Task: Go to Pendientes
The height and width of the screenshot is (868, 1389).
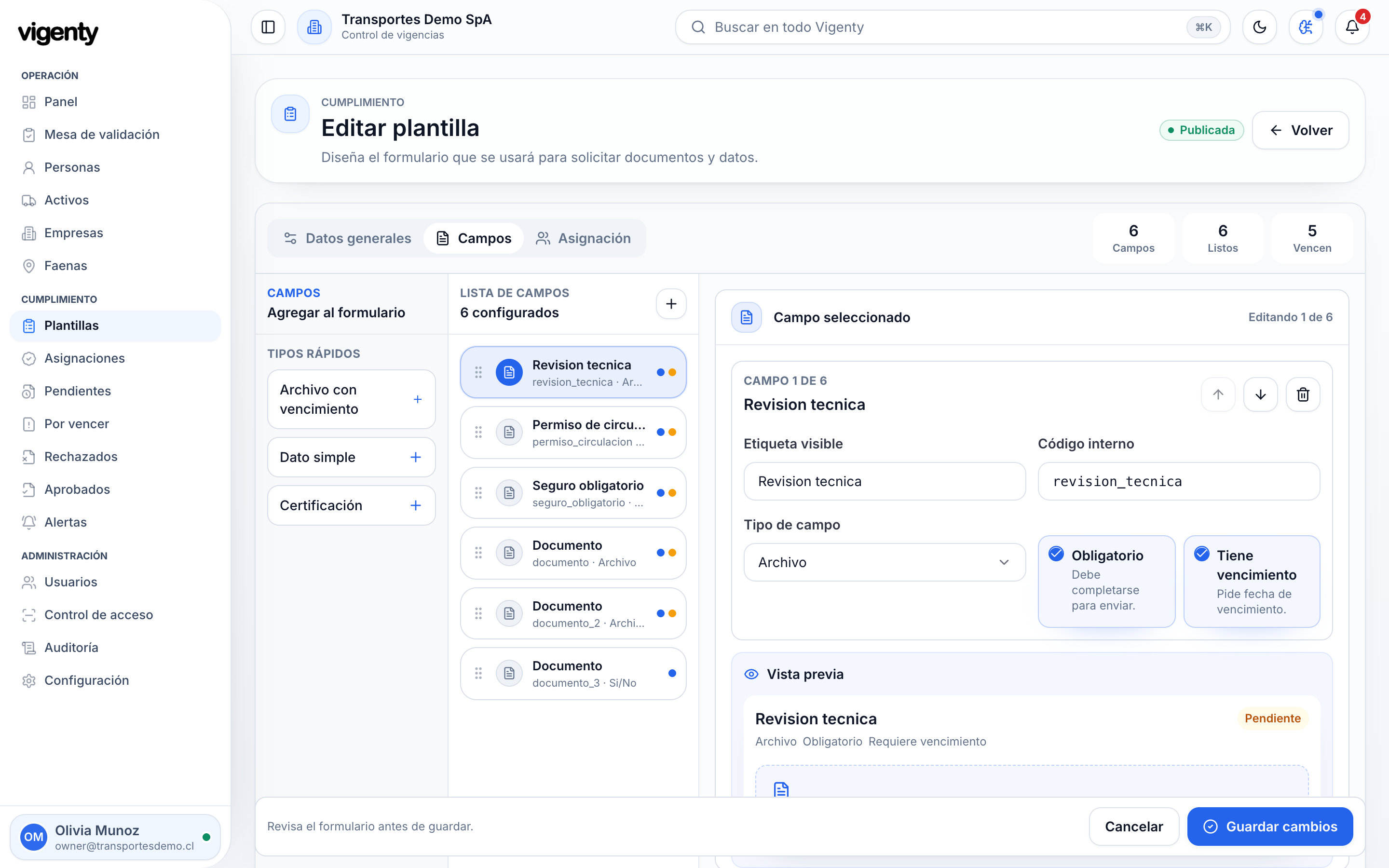Action: 115,391
